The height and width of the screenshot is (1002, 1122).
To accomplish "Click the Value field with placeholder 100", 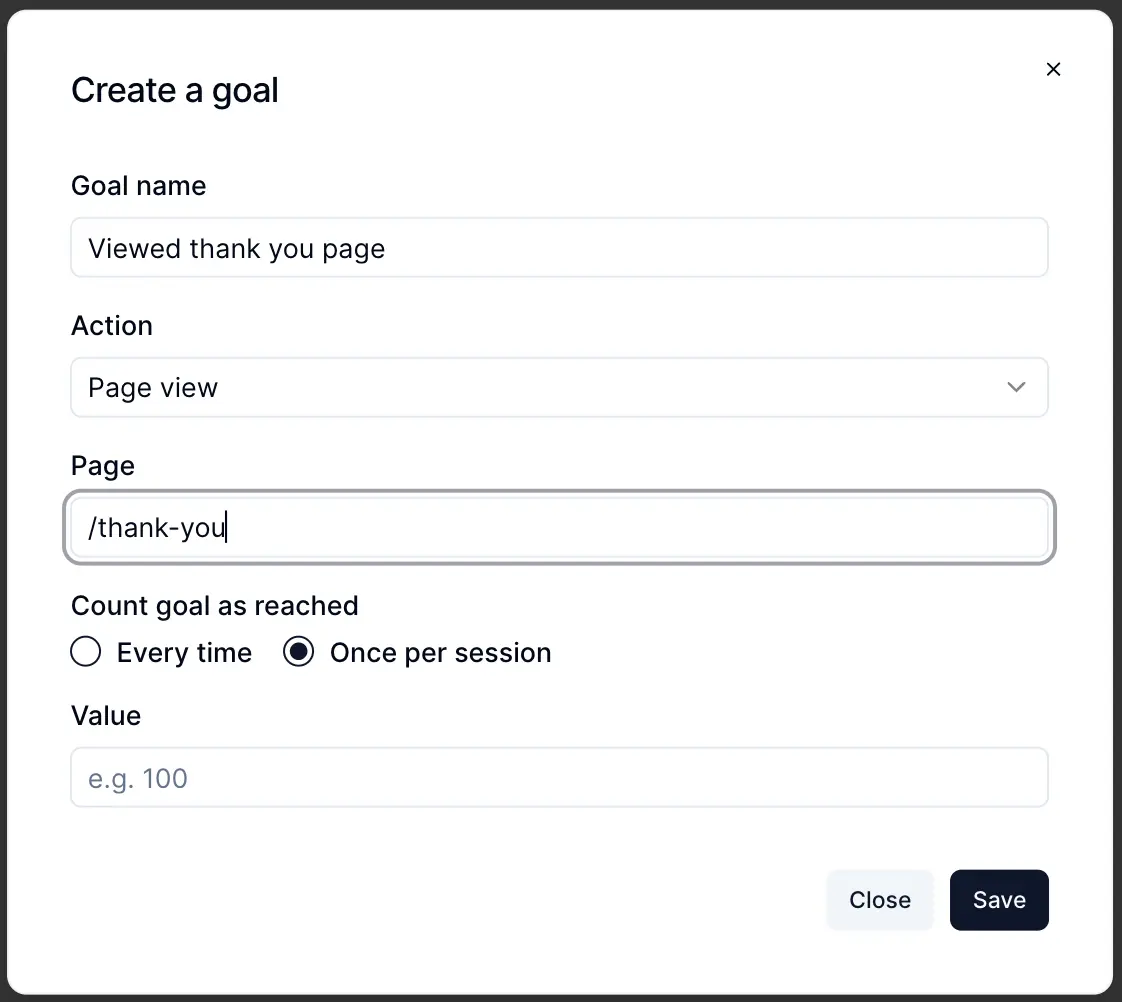I will pyautogui.click(x=560, y=777).
